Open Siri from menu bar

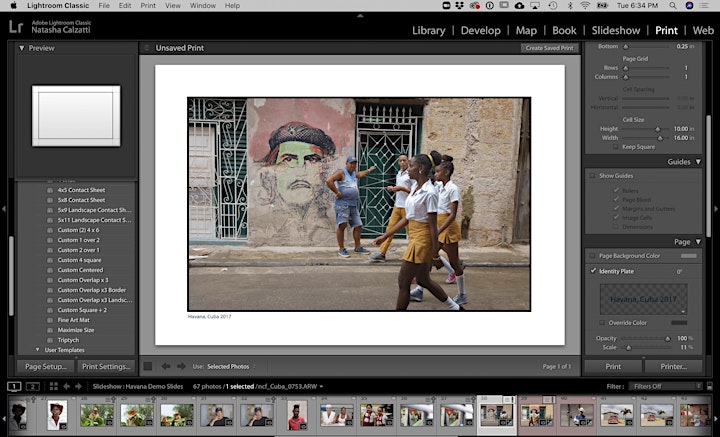click(x=689, y=6)
